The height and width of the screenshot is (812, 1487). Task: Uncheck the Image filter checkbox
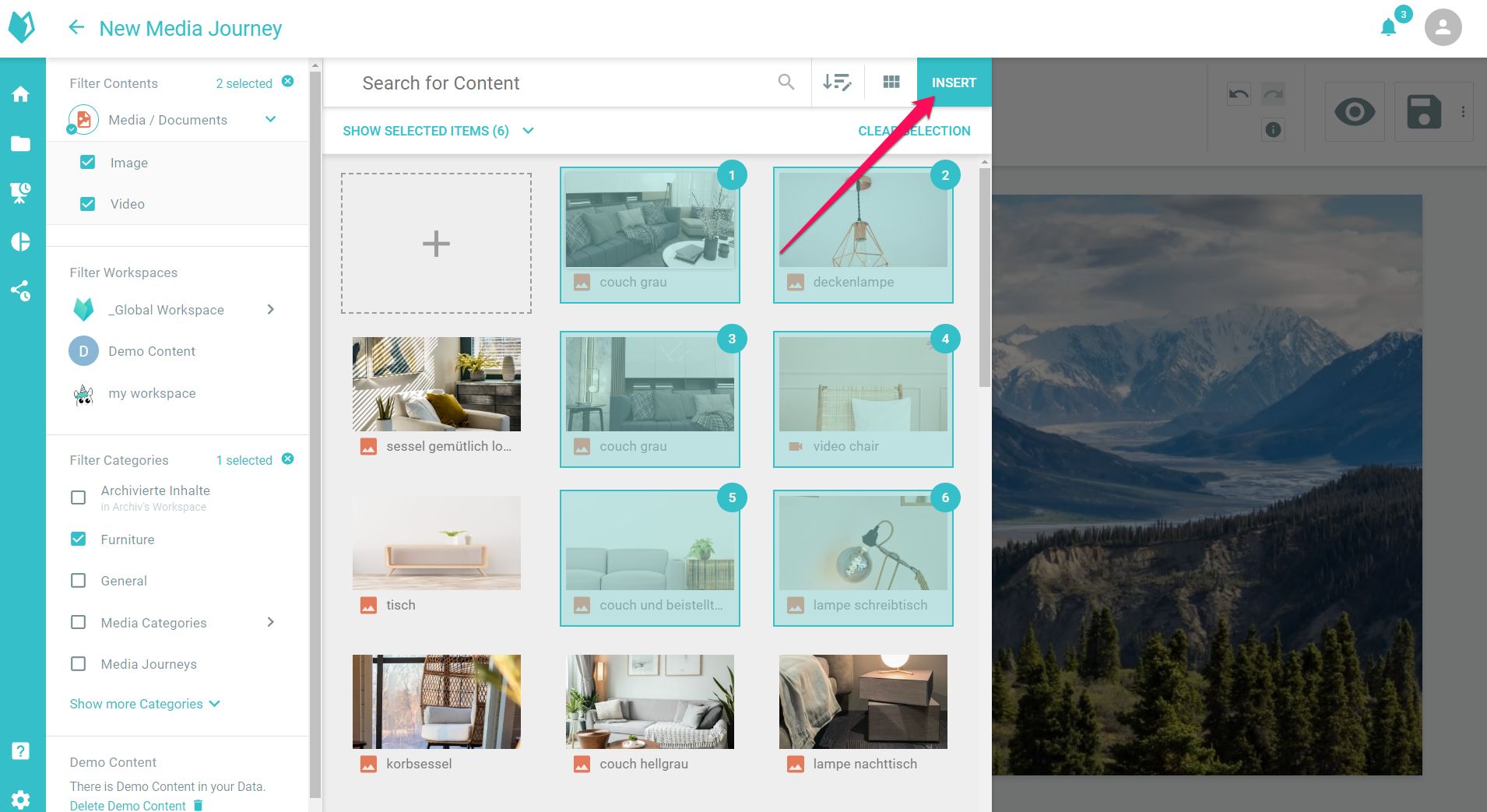(88, 163)
